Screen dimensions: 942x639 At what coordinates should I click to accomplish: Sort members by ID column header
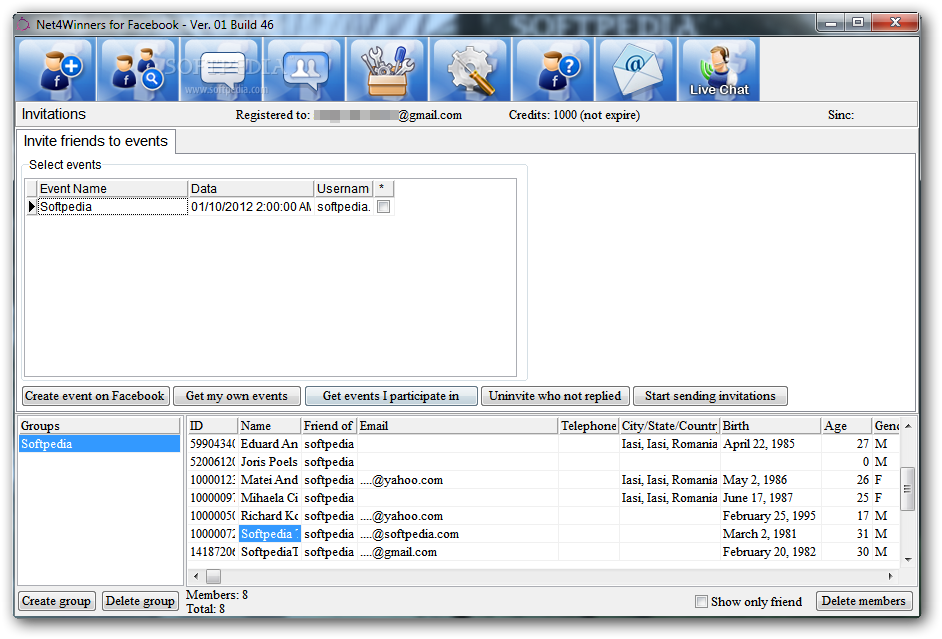[x=213, y=426]
